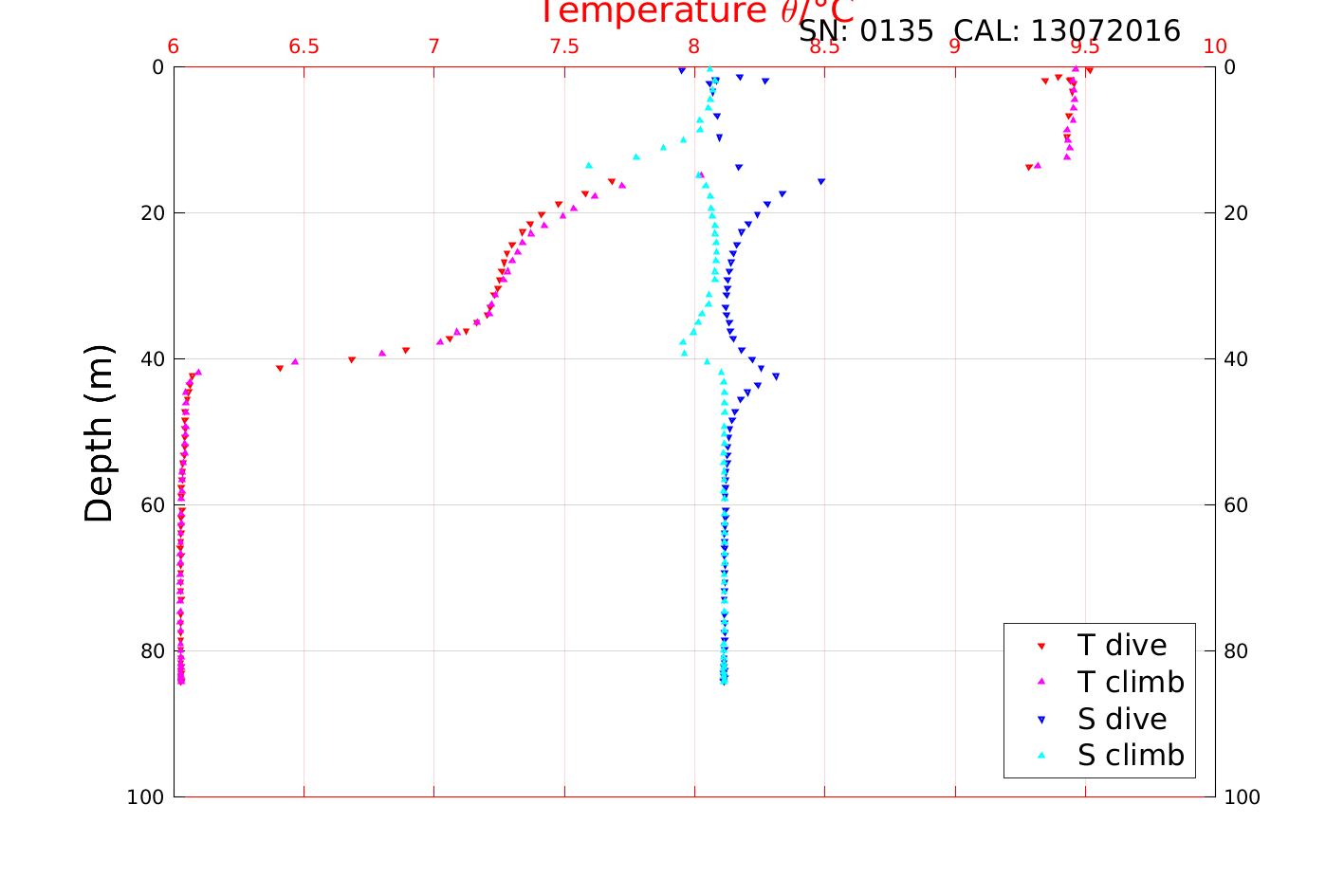Image resolution: width=1344 pixels, height=896 pixels.
Task: Click the blue S dive legend marker
Action: [x=1040, y=720]
